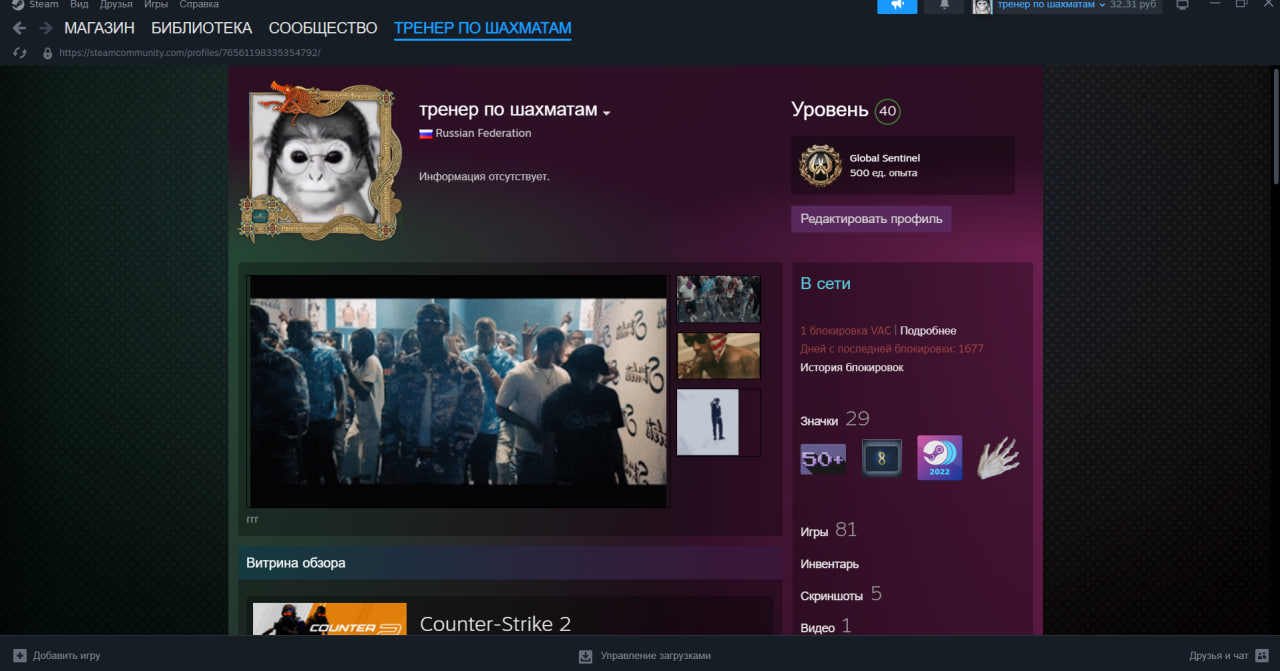The image size is (1280, 671).
Task: Select the top small showcase thumbnail
Action: (719, 299)
